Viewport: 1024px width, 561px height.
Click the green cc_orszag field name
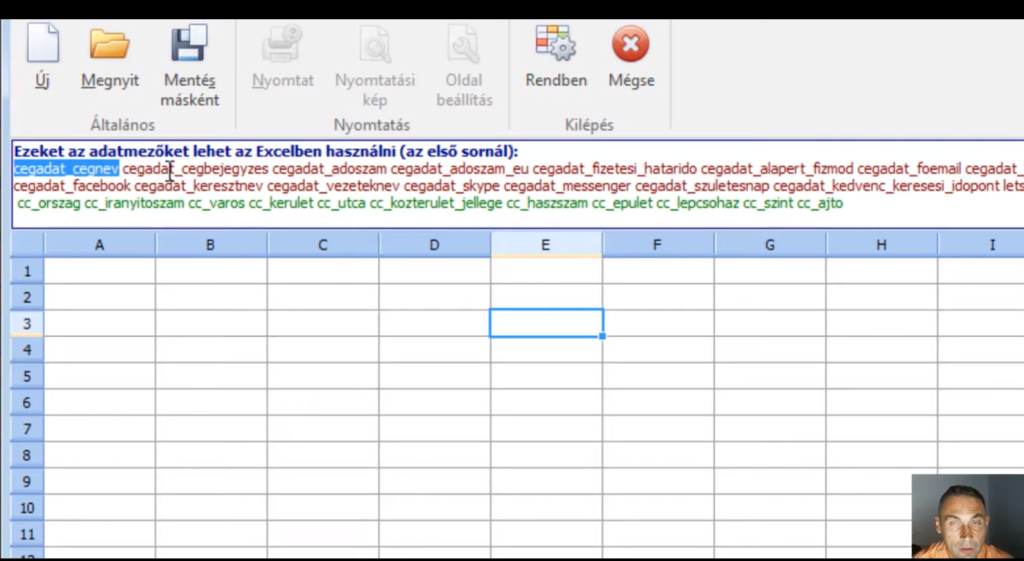pos(49,203)
